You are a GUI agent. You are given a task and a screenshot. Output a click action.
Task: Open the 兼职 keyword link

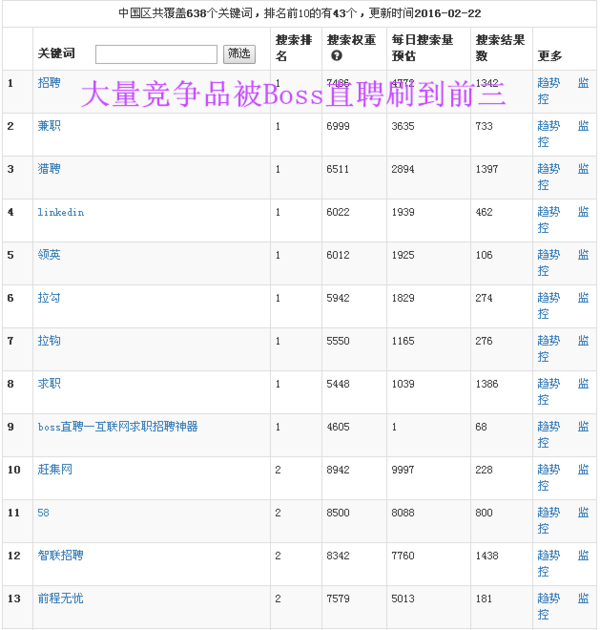(49, 126)
